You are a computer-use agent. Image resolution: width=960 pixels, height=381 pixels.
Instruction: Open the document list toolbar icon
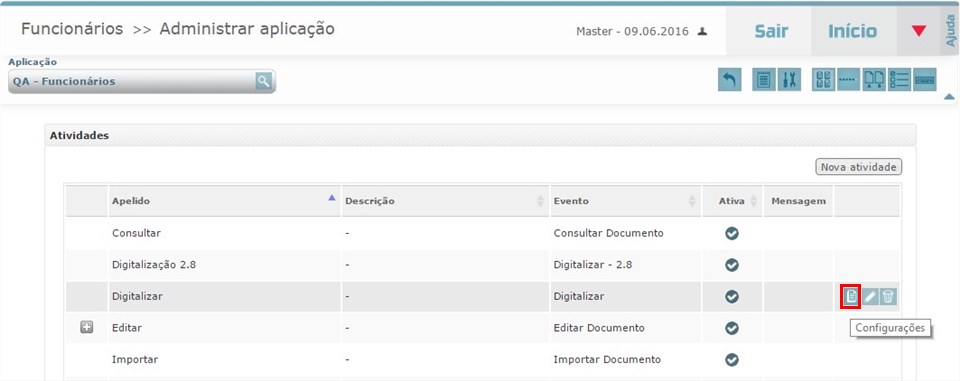(763, 80)
